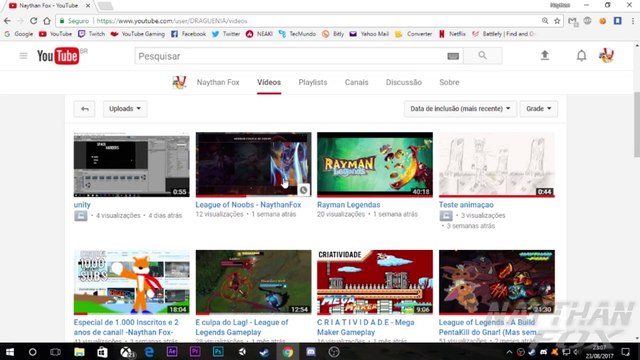640x360 pixels.
Task: Open the Teste animaçao title link
Action: pyautogui.click(x=466, y=205)
